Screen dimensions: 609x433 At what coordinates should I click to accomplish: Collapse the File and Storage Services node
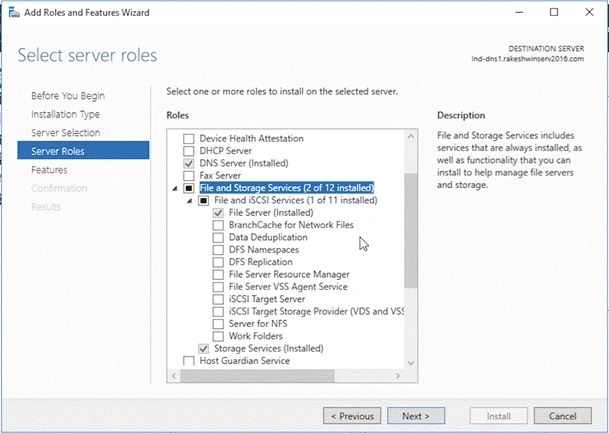(175, 188)
